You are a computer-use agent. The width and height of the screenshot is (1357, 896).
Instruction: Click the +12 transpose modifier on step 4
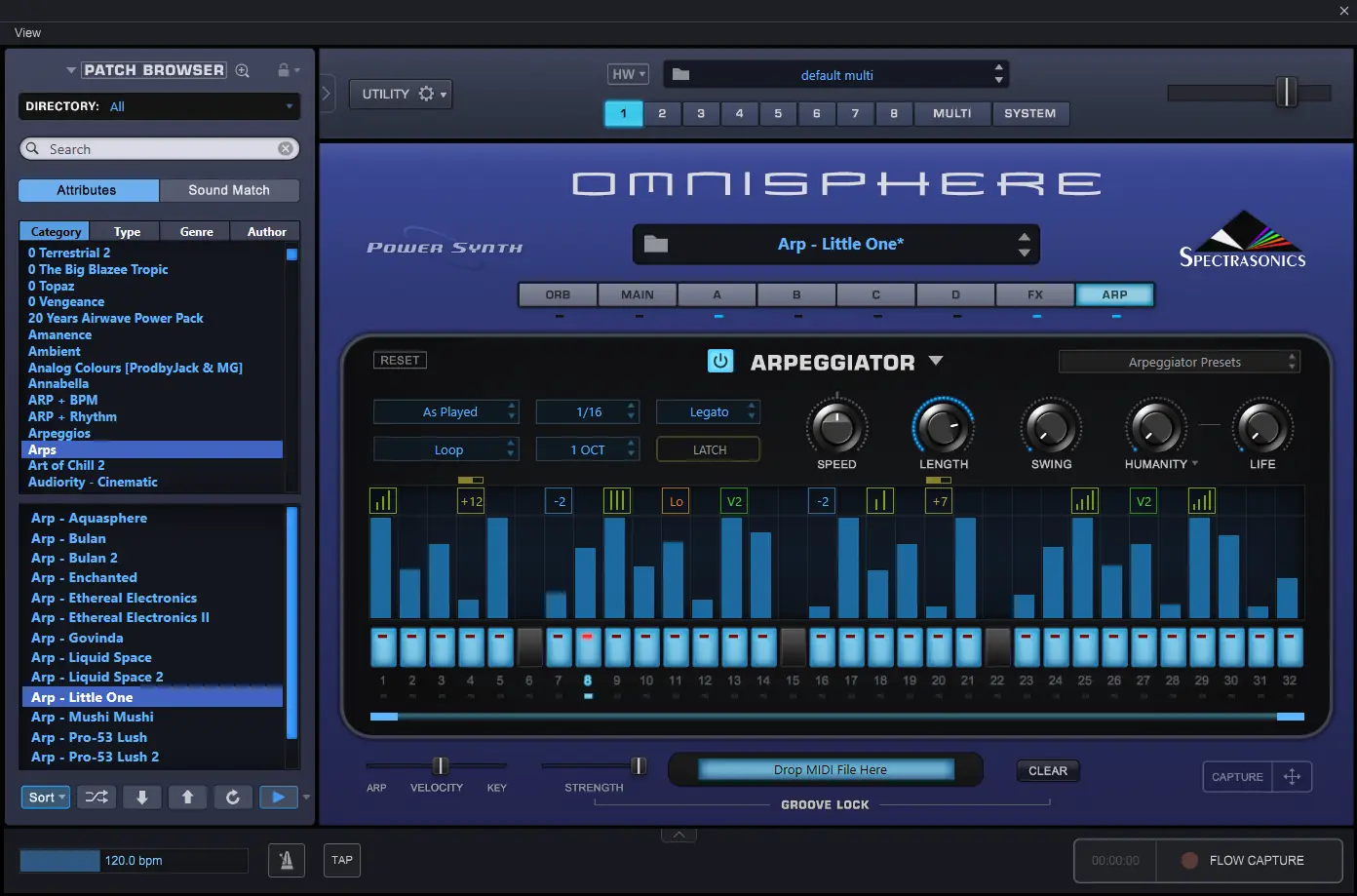471,501
